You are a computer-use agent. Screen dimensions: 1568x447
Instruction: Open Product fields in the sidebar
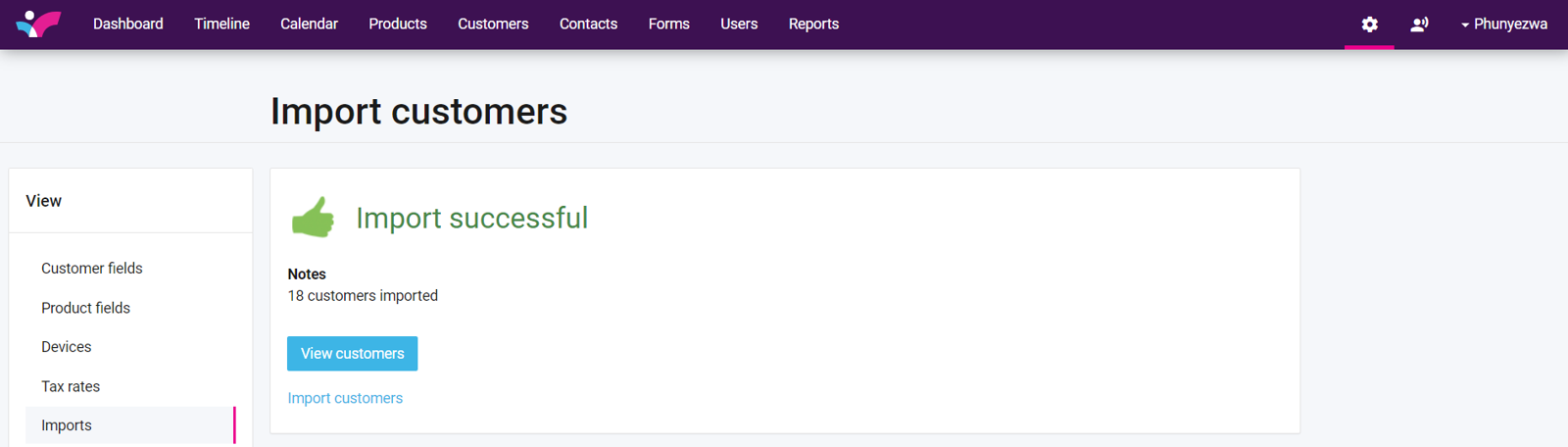[x=85, y=308]
